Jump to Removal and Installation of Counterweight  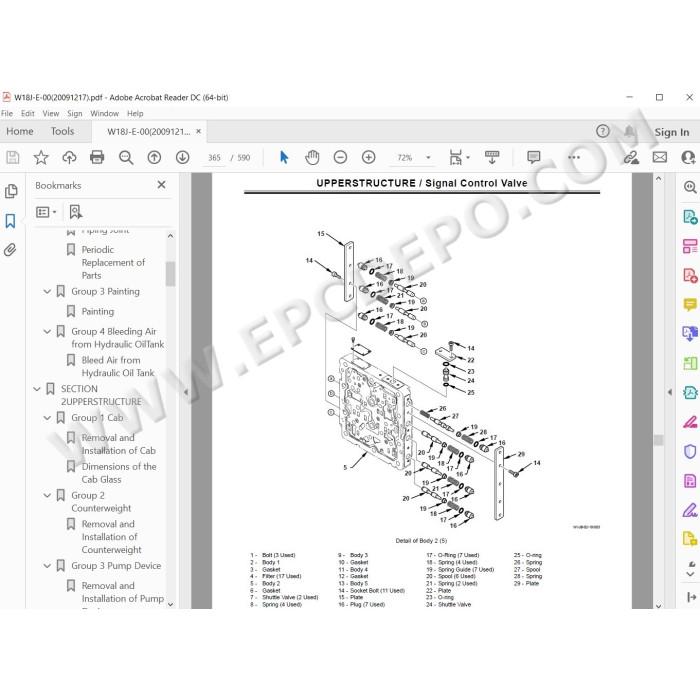(x=111, y=537)
